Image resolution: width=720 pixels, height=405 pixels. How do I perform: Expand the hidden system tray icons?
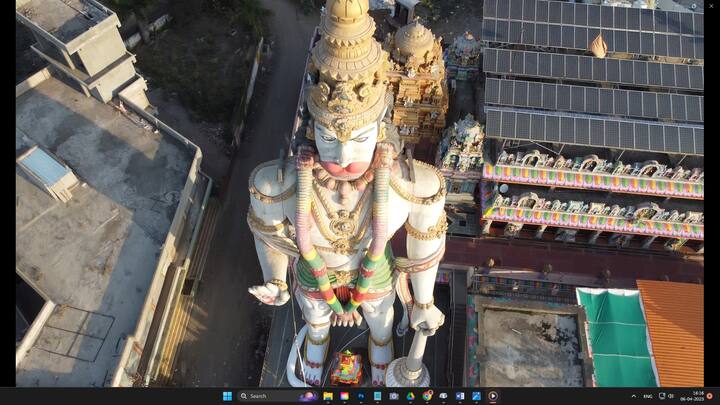click(x=634, y=396)
